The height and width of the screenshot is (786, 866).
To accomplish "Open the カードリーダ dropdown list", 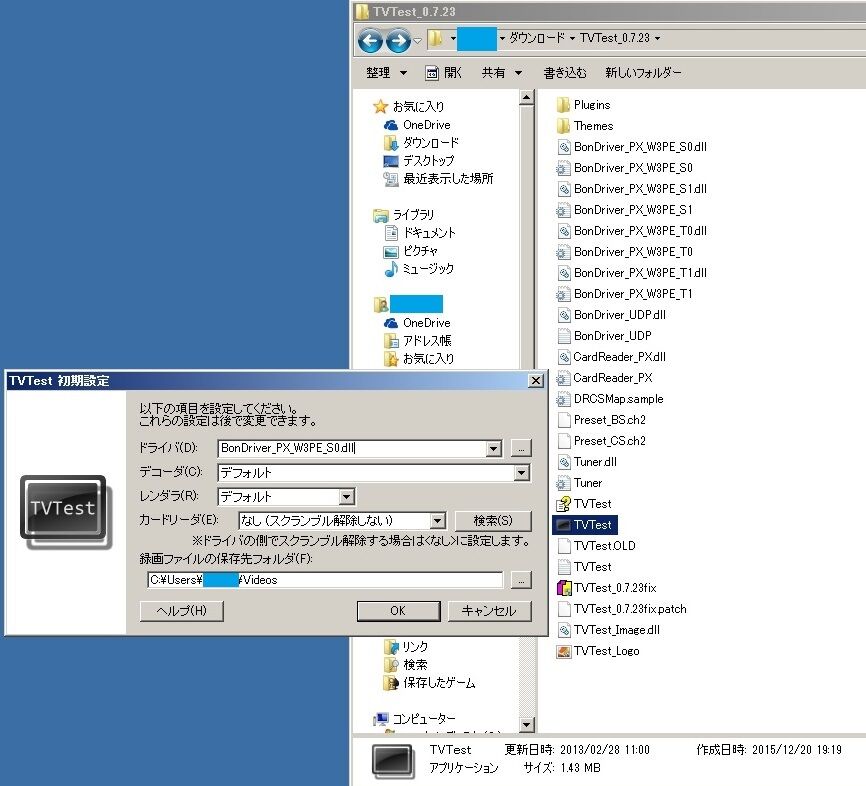I will pos(437,520).
